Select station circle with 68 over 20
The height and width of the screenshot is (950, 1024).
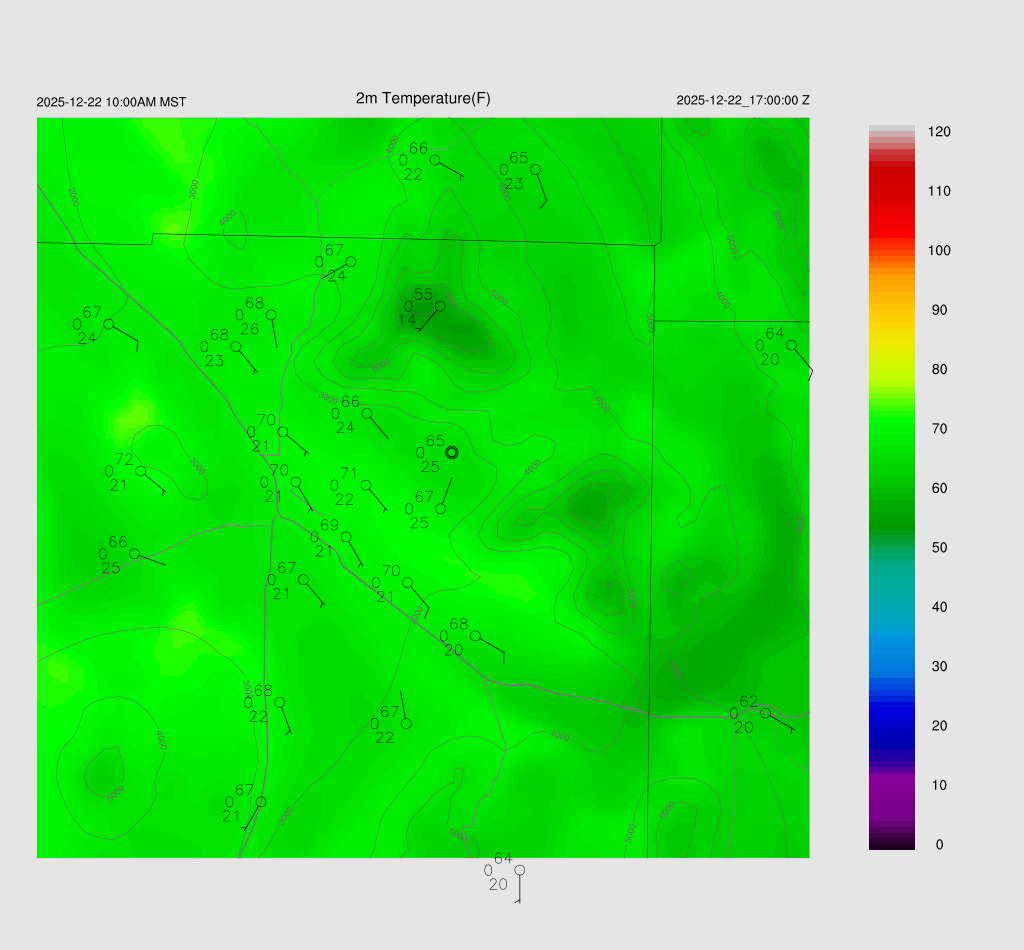(x=475, y=636)
